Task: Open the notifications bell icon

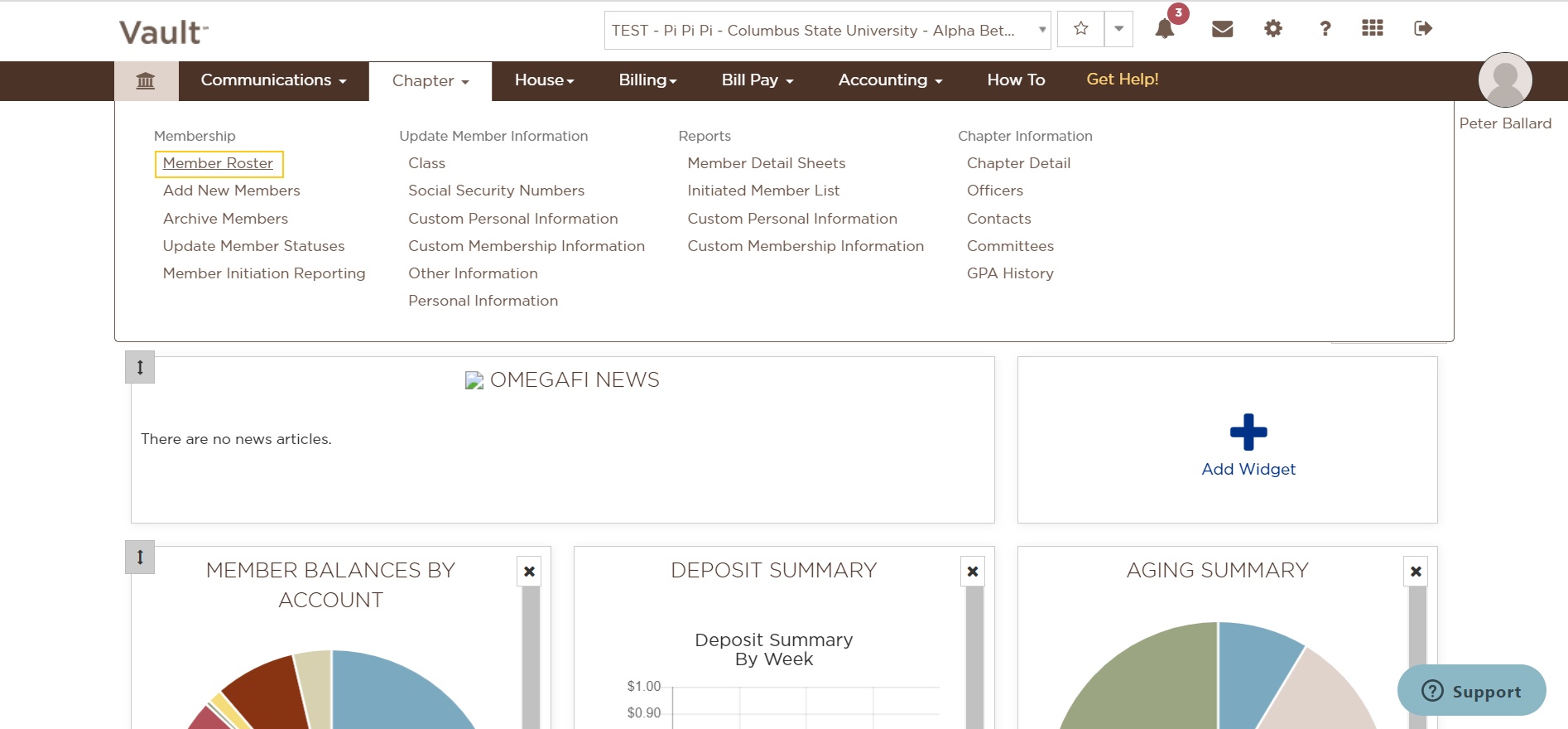Action: [1165, 29]
